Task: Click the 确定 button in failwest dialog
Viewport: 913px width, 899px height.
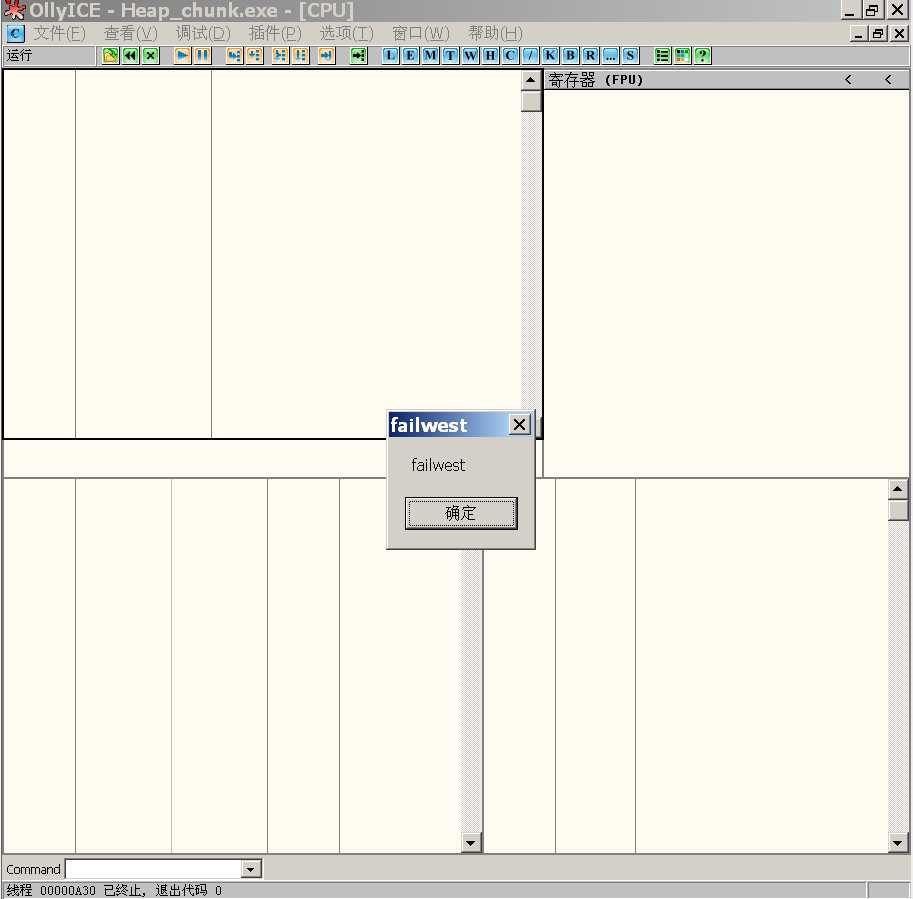Action: click(461, 513)
